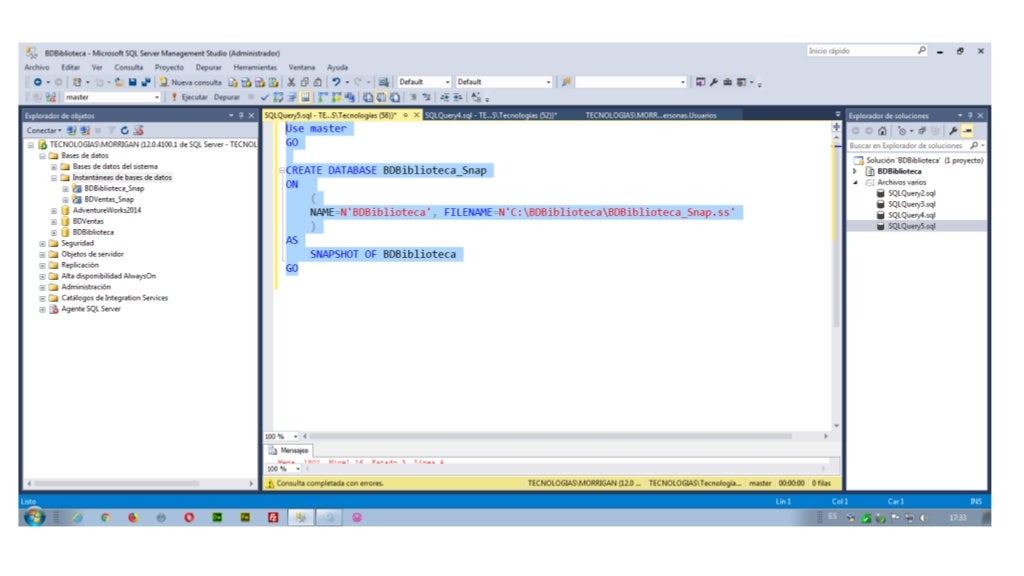Select the Agente SQL Server node

tap(91, 310)
